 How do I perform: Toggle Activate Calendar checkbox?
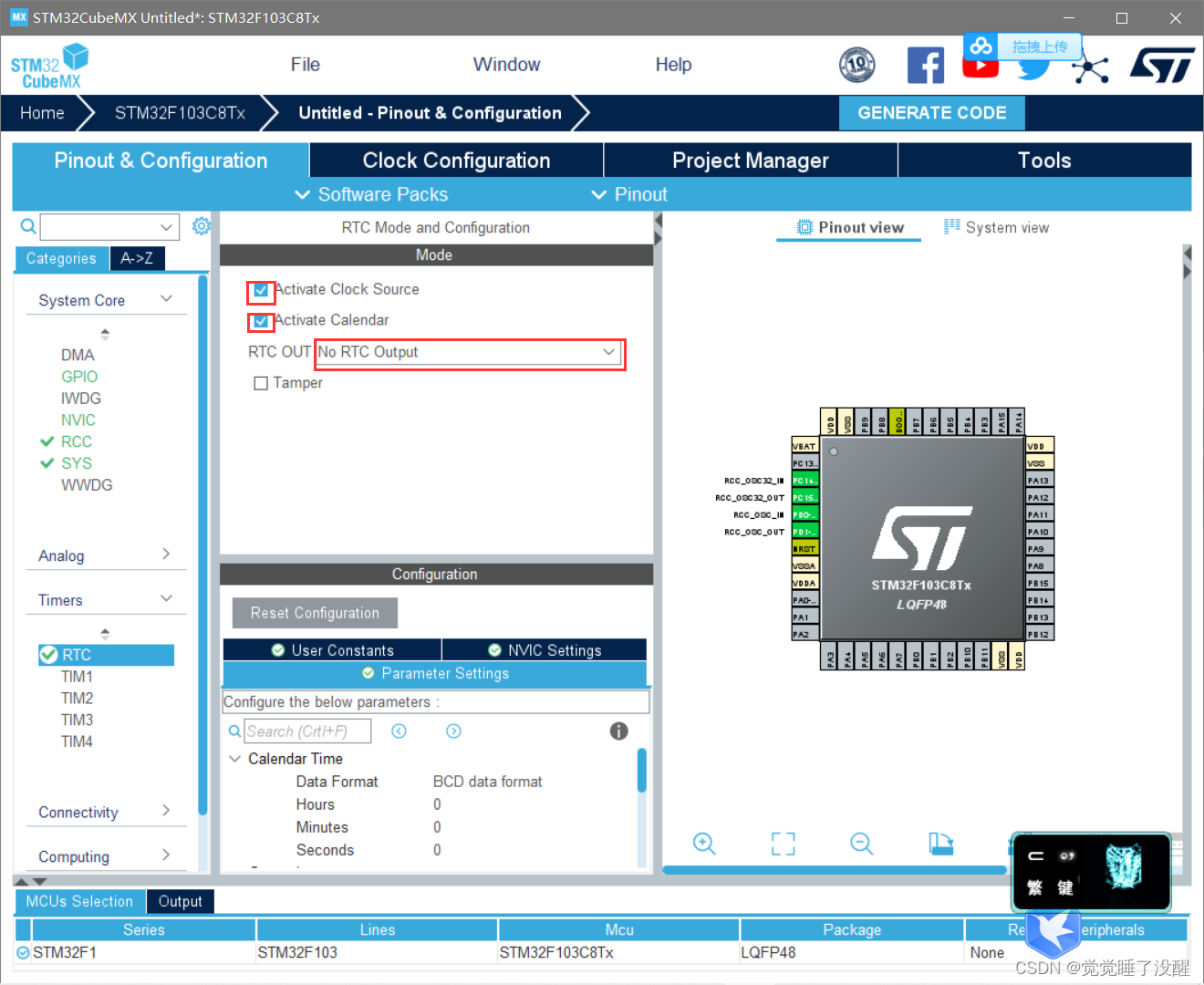tap(261, 321)
